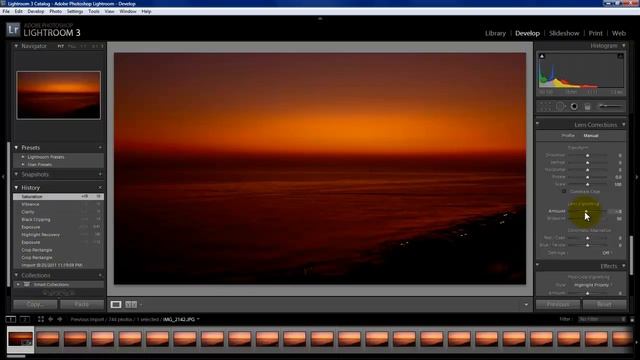Open the vignette Style Highlight Priority dropdown
640x360 pixels.
(593, 285)
